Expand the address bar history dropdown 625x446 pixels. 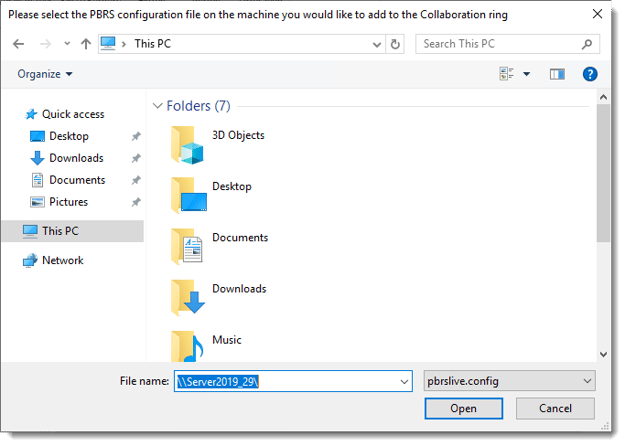(376, 44)
